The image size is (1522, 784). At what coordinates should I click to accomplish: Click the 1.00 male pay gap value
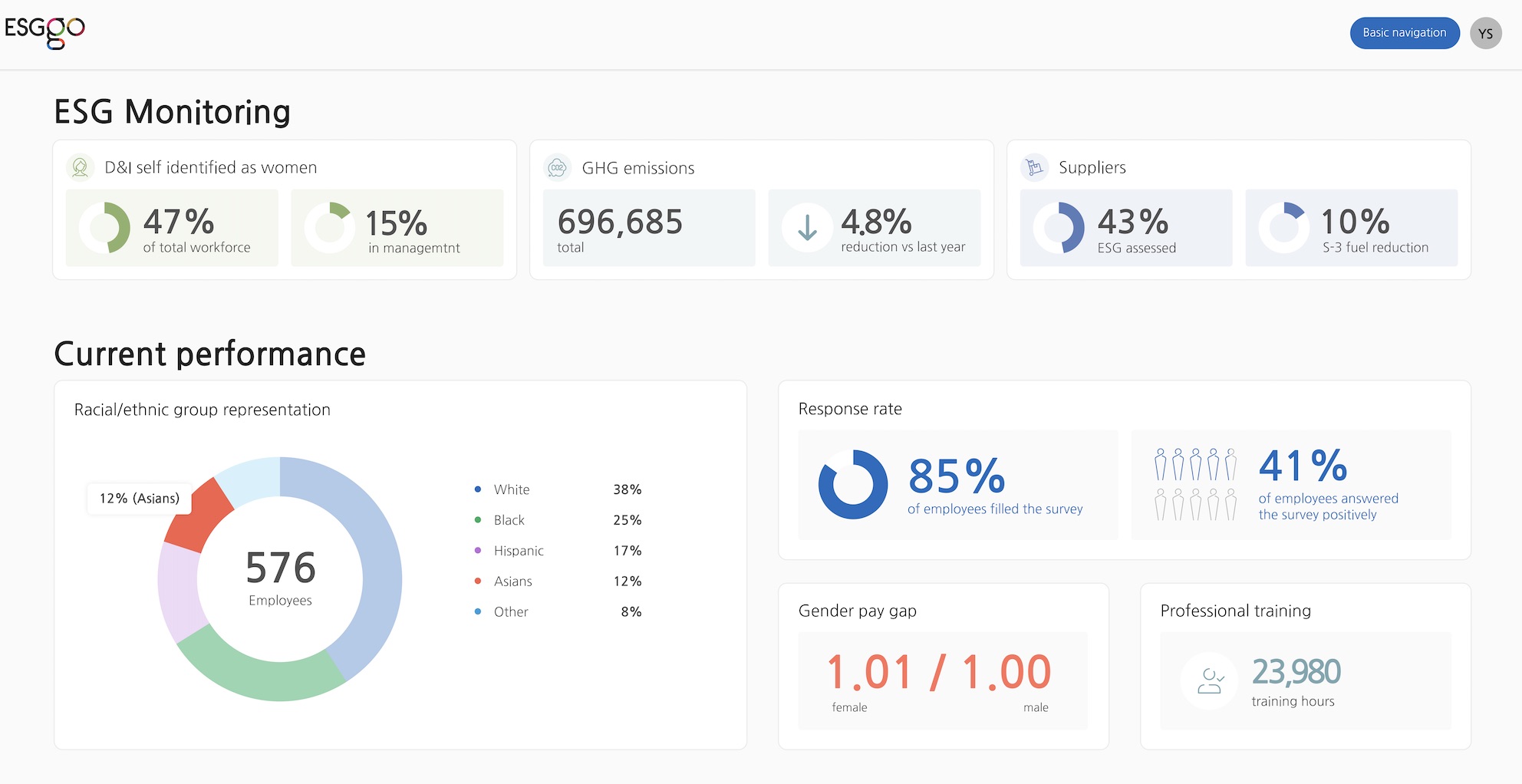[x=1006, y=672]
